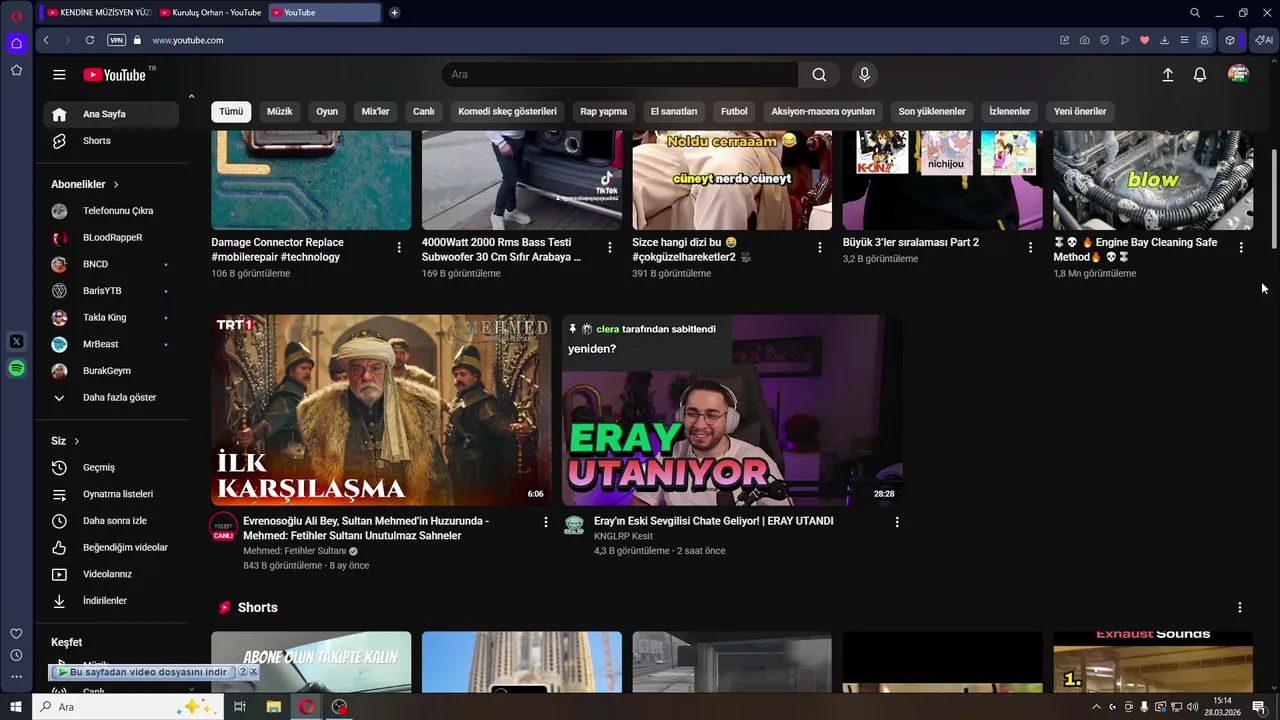Open Opera easy setup sliders icon
Image resolution: width=1280 pixels, height=720 pixels.
(x=1184, y=40)
